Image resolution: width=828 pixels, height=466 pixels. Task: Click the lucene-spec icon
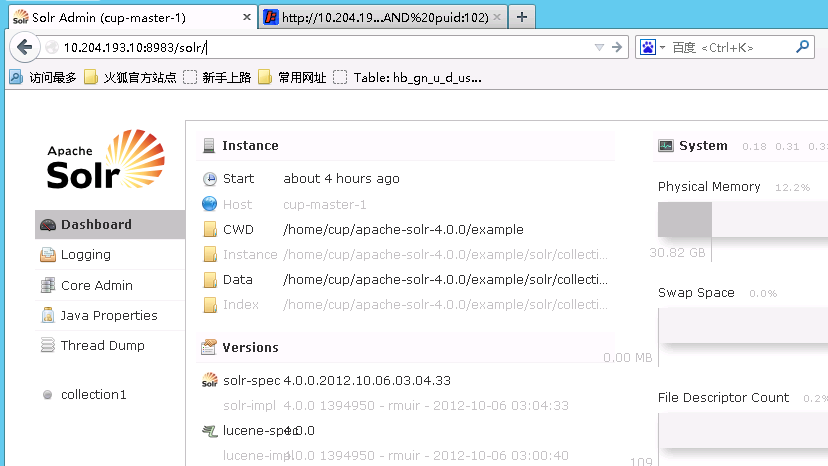[210, 431]
